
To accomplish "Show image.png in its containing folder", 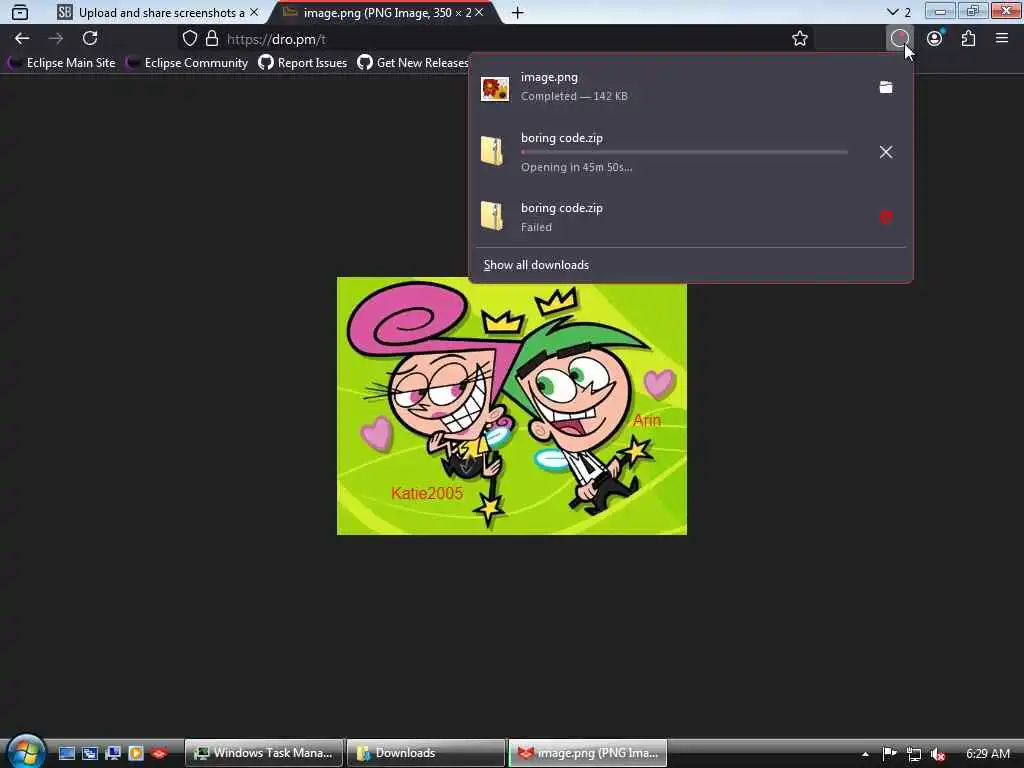I will click(x=886, y=87).
